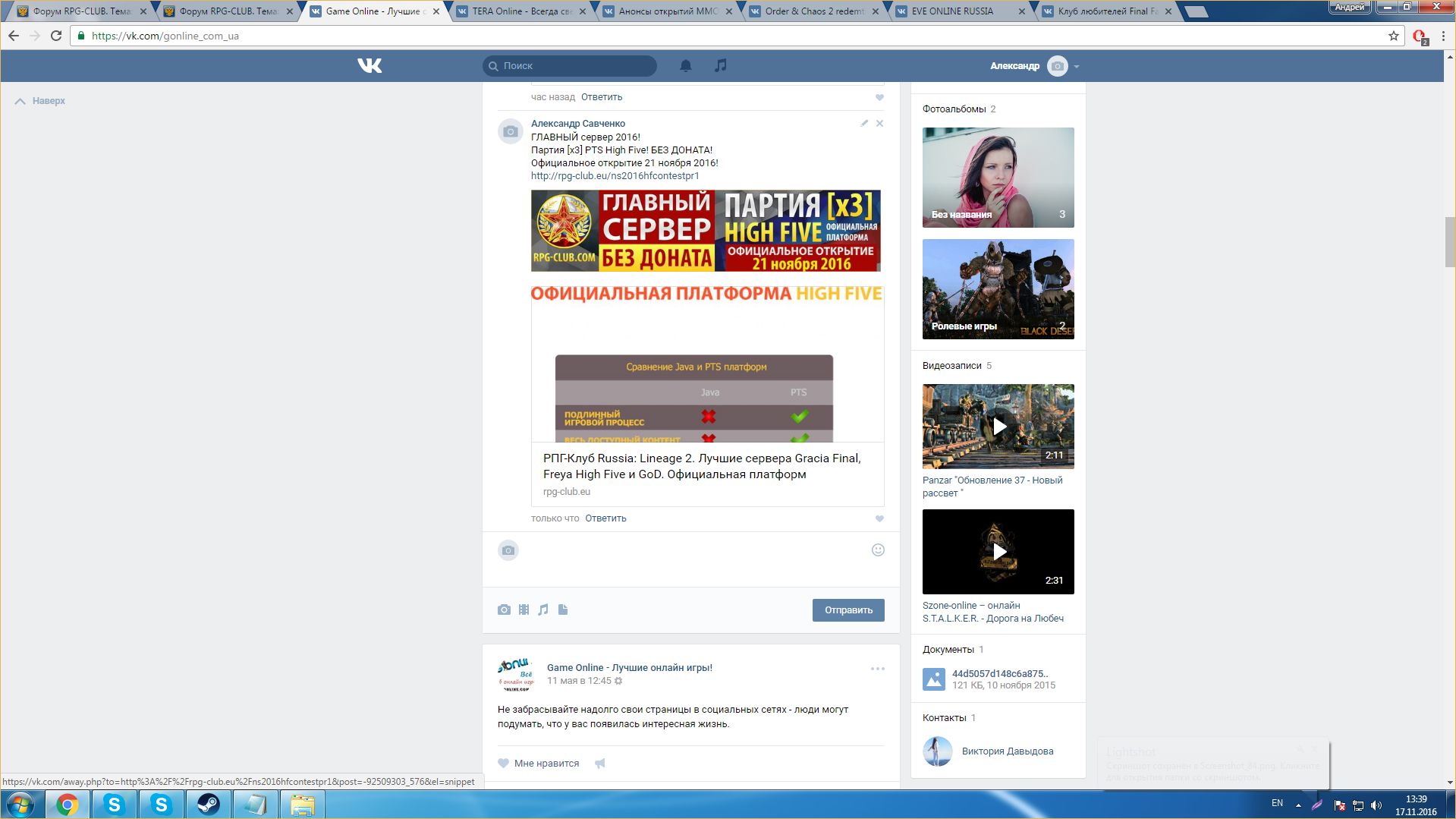
Task: Attach photo using camera icon below comment box
Action: point(504,610)
